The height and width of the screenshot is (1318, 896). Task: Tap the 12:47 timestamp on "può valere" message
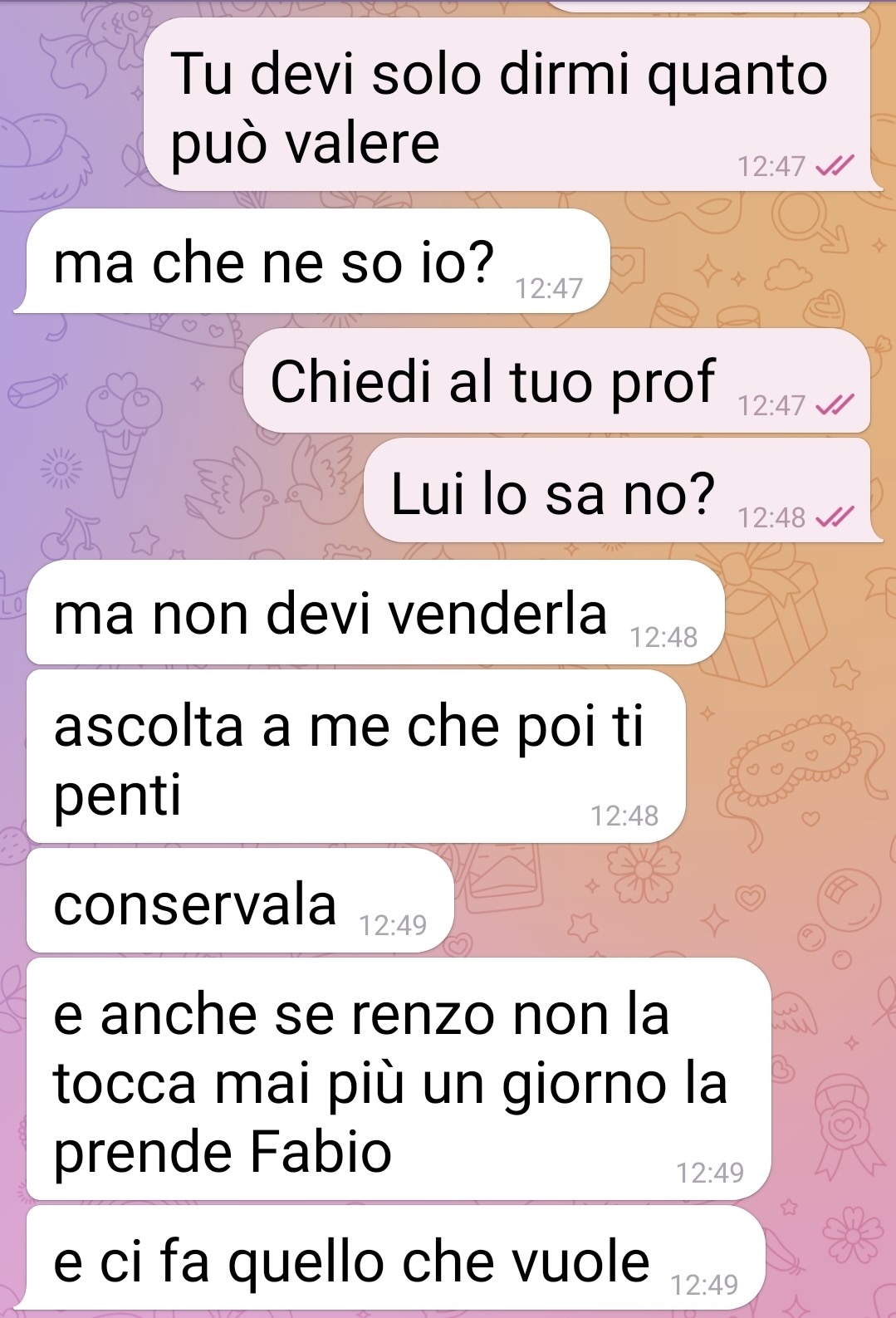coord(771,166)
